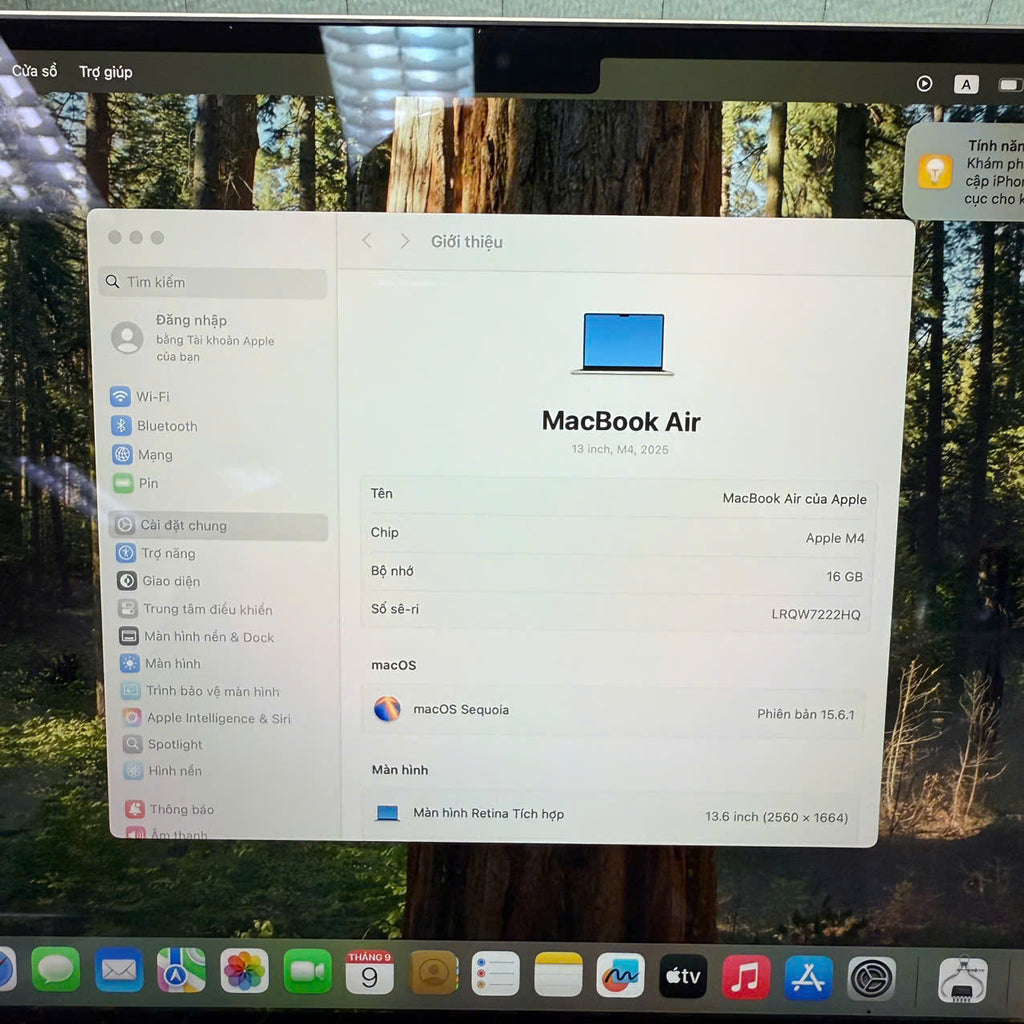This screenshot has height=1024, width=1024.
Task: Open Trung tâm điều khiển settings
Action: point(207,609)
